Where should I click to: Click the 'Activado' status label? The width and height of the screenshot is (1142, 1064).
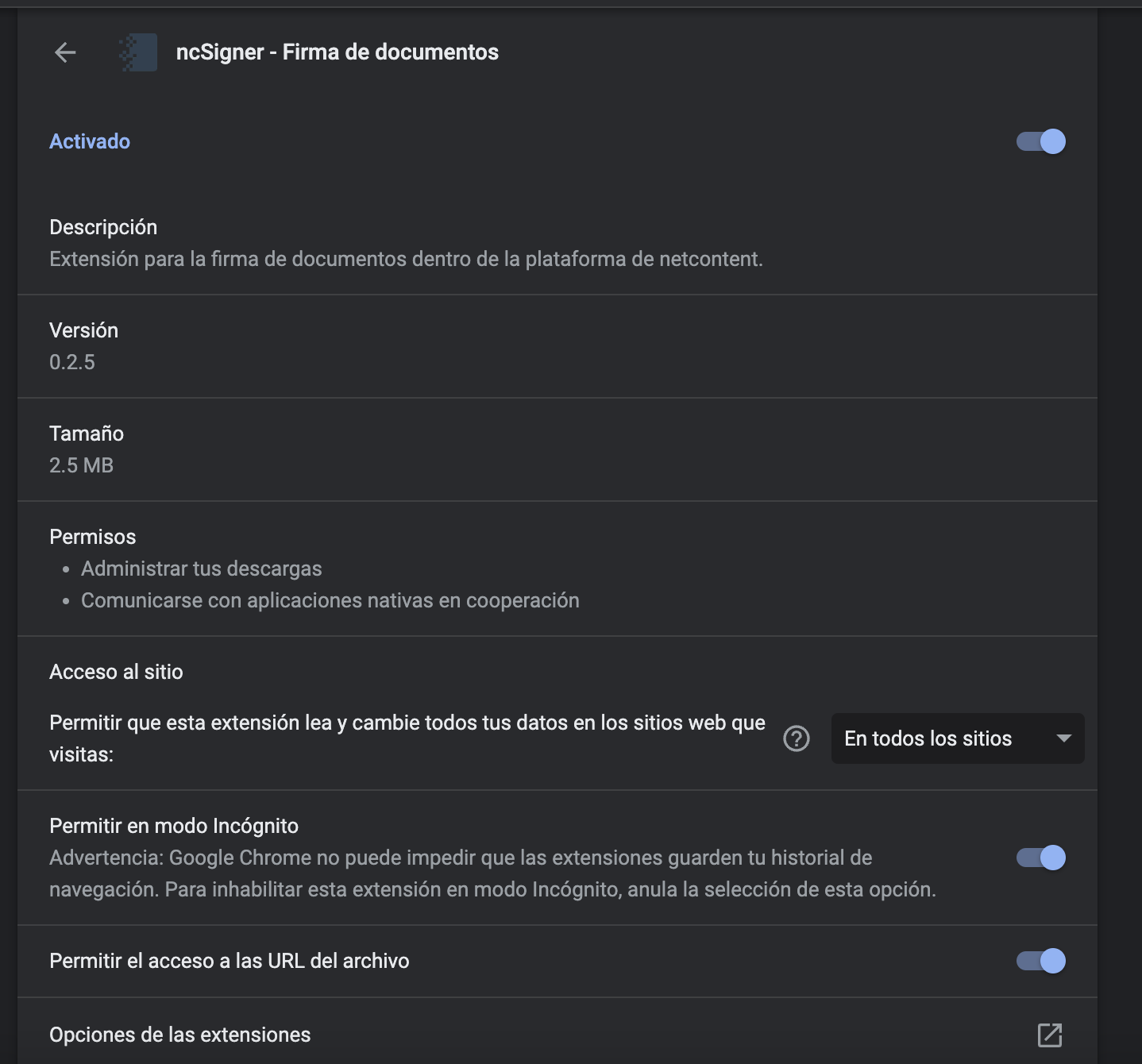(x=90, y=141)
